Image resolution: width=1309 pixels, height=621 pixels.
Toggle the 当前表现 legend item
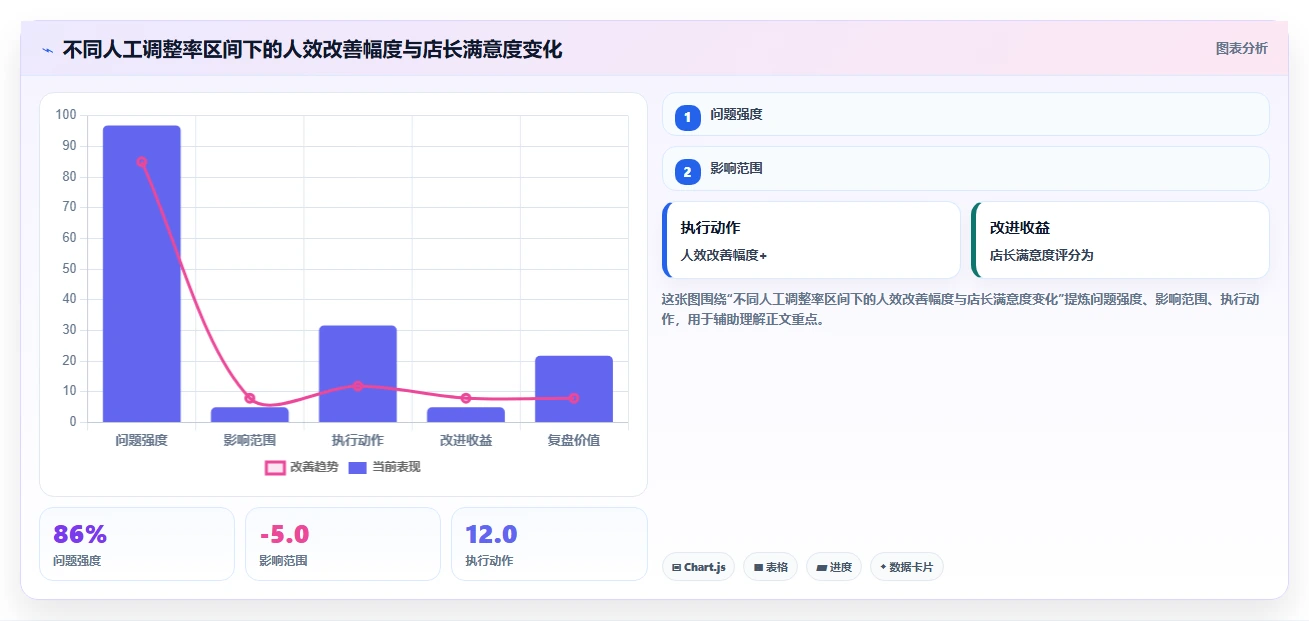point(384,467)
